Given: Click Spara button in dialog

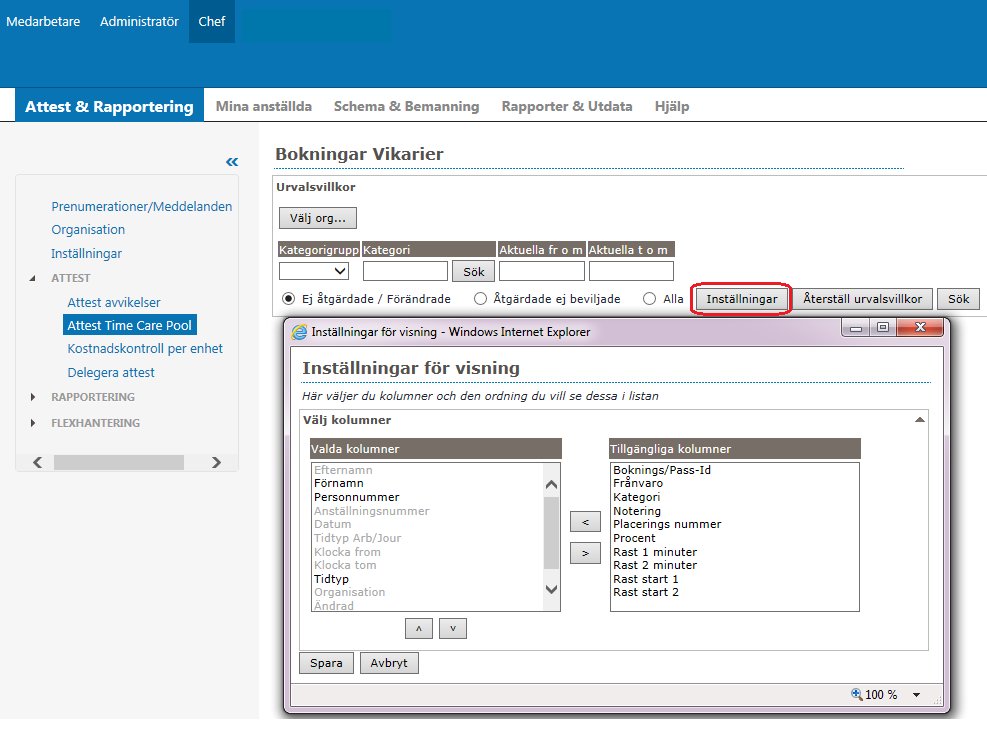Looking at the screenshot, I should [326, 663].
